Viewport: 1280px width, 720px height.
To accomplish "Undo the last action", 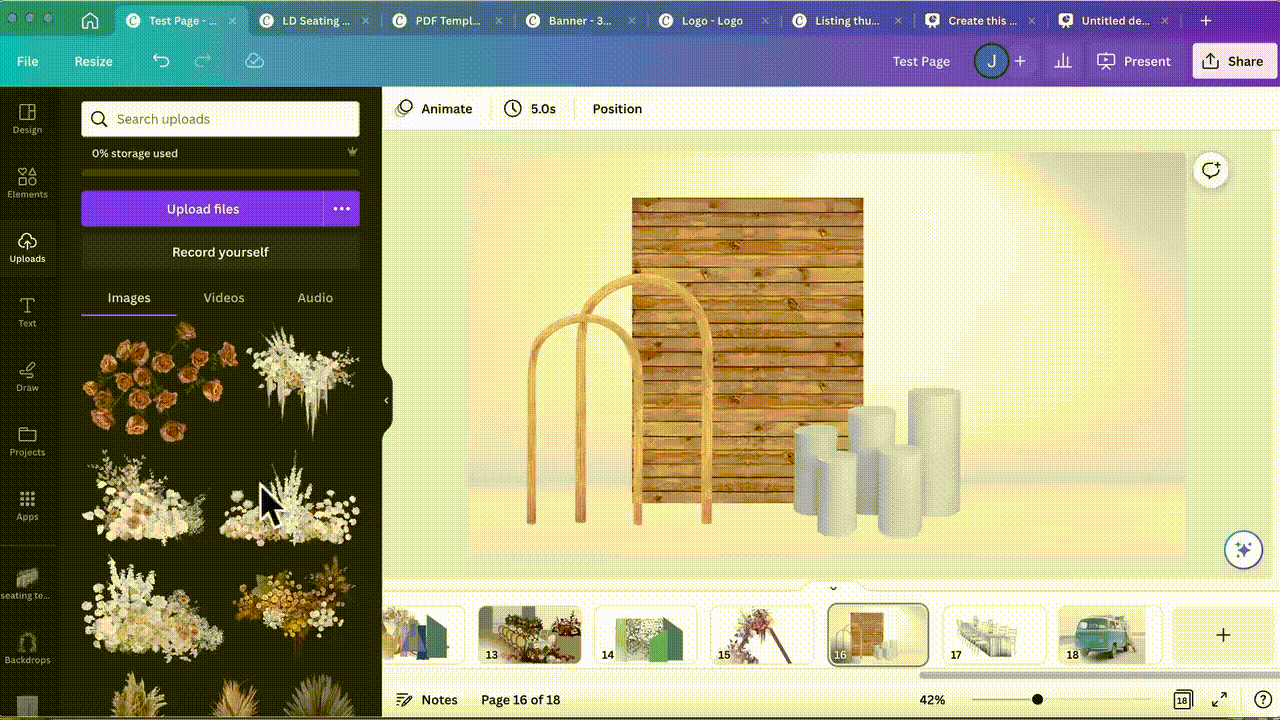I will click(161, 61).
